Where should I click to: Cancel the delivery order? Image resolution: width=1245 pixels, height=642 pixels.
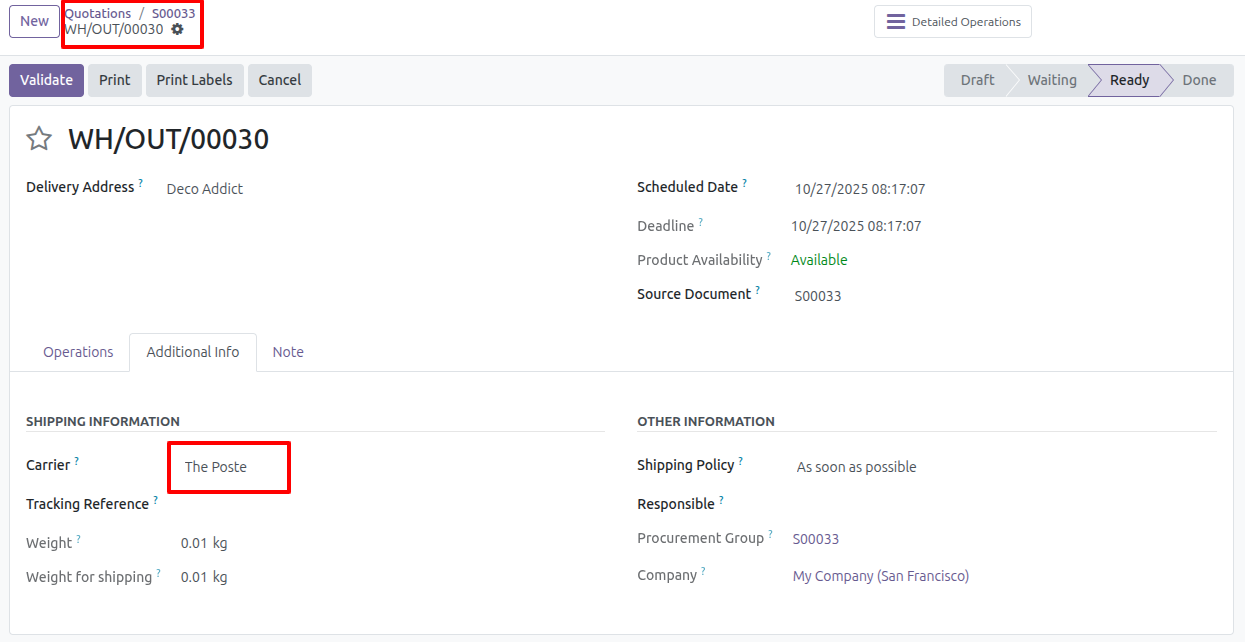280,80
